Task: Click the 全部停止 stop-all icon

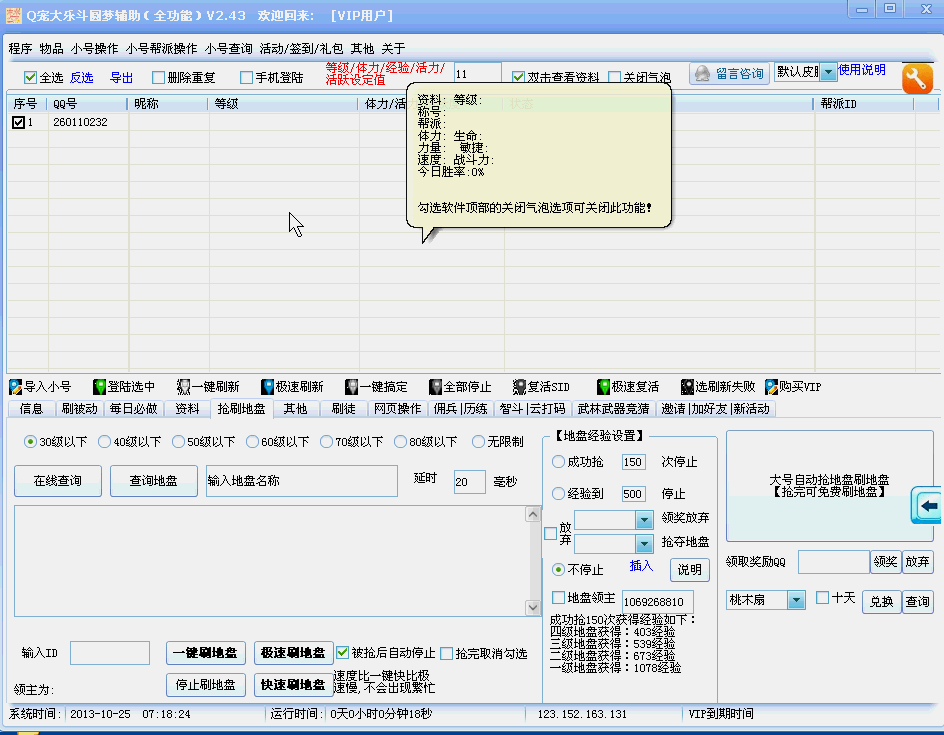Action: tap(435, 386)
